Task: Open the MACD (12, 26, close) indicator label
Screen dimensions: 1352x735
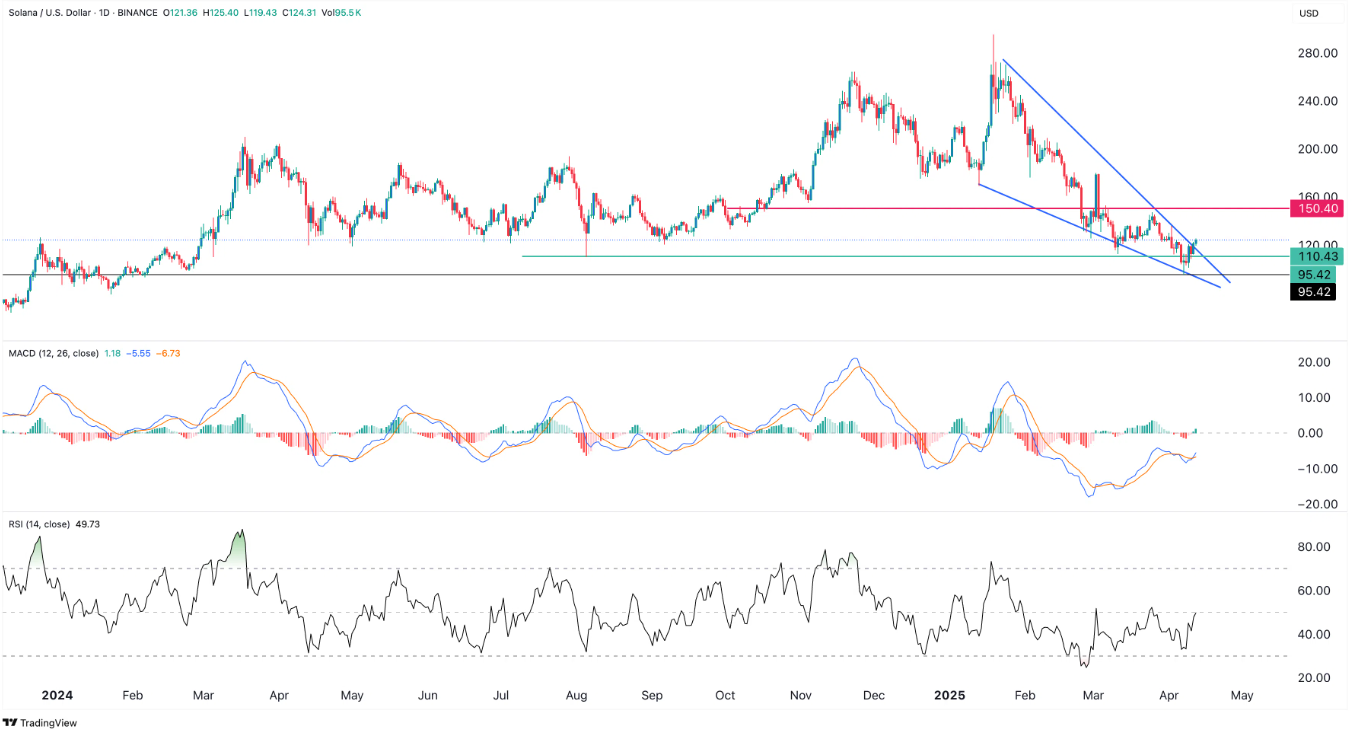Action: click(x=57, y=352)
